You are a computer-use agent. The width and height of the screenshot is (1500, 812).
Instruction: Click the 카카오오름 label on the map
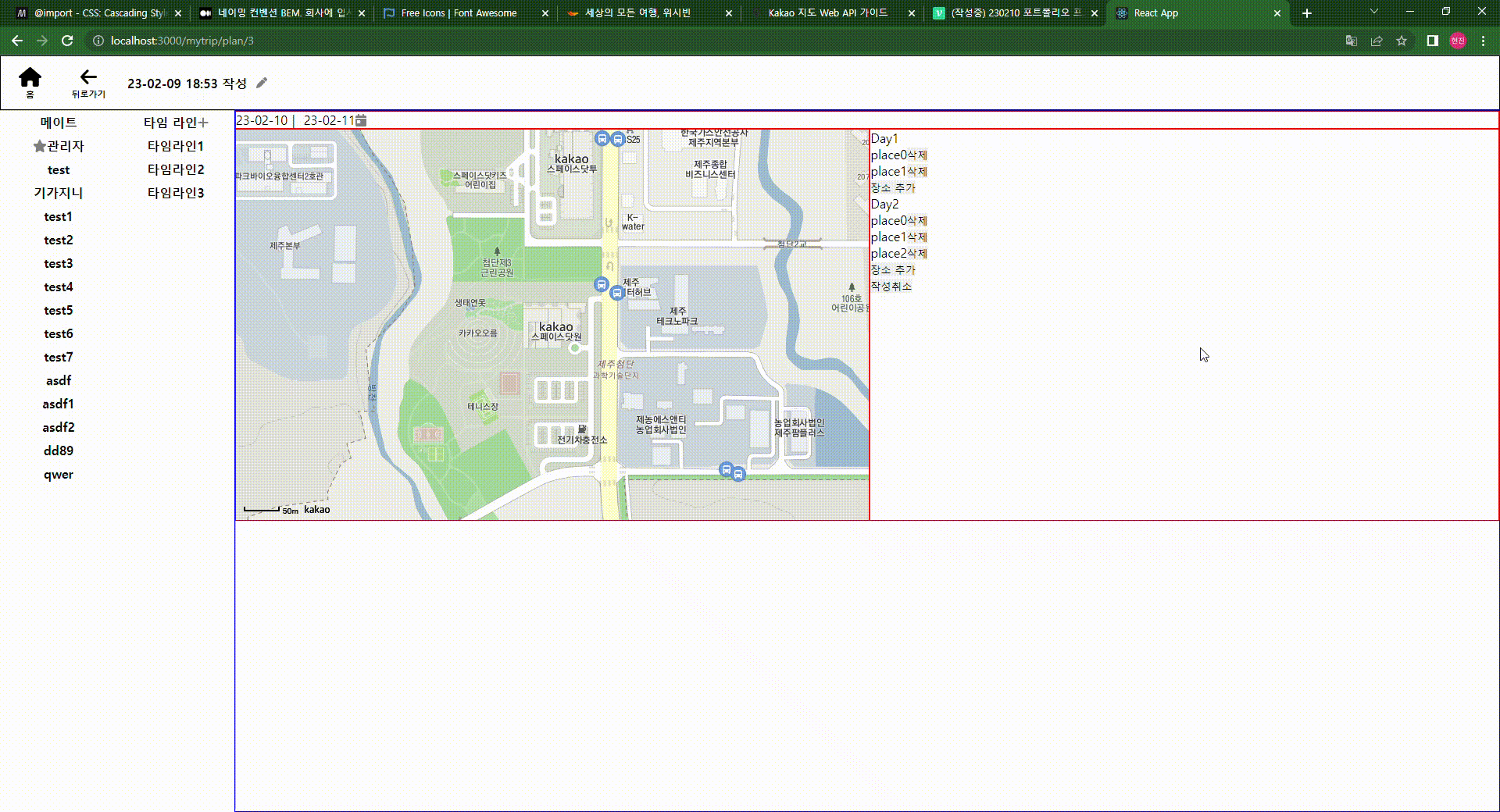[478, 333]
